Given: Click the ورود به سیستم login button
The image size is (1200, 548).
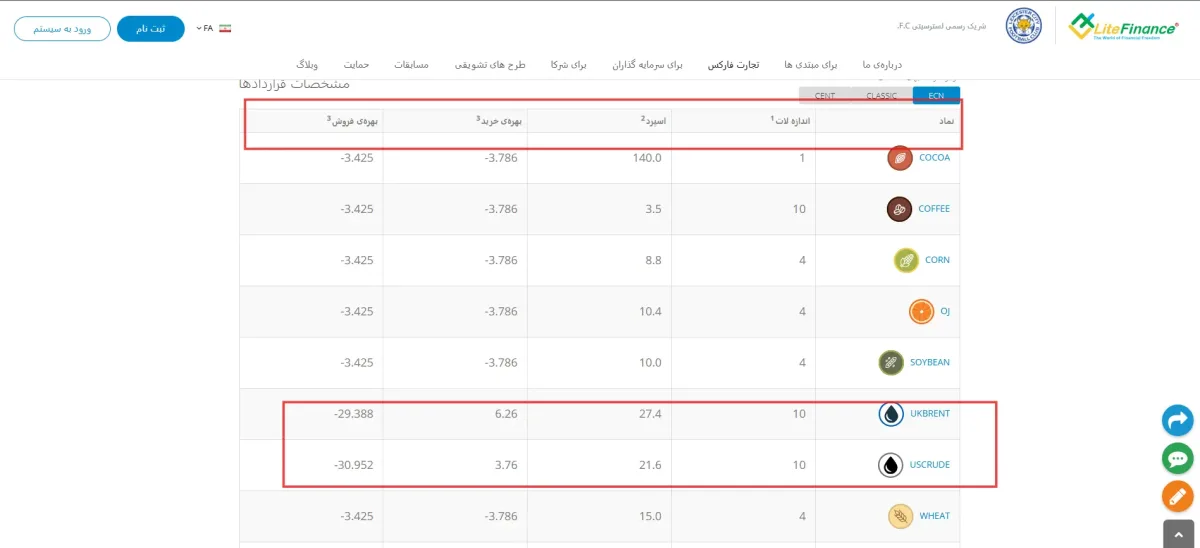Looking at the screenshot, I should click(x=62, y=28).
